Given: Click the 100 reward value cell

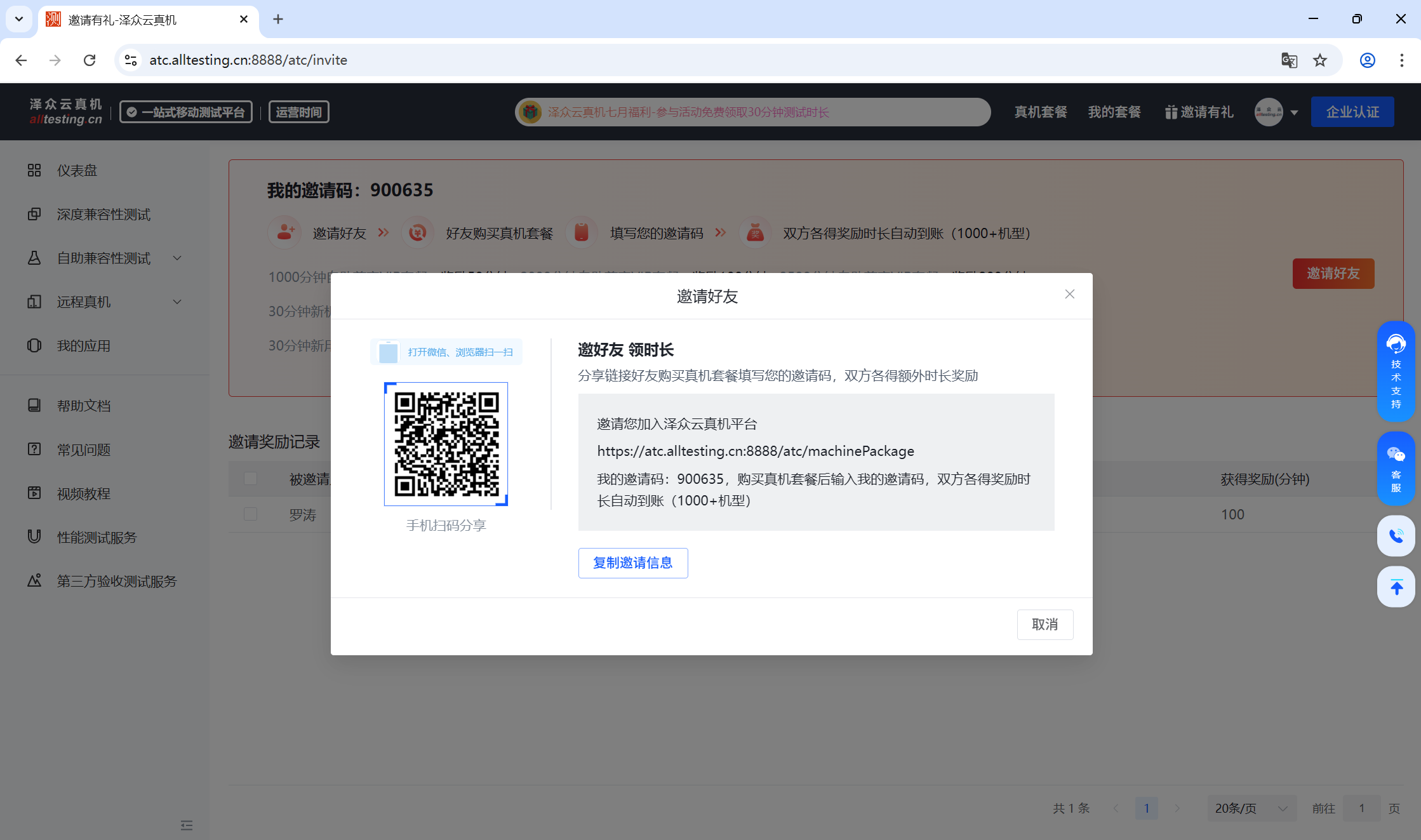Looking at the screenshot, I should coord(1232,514).
